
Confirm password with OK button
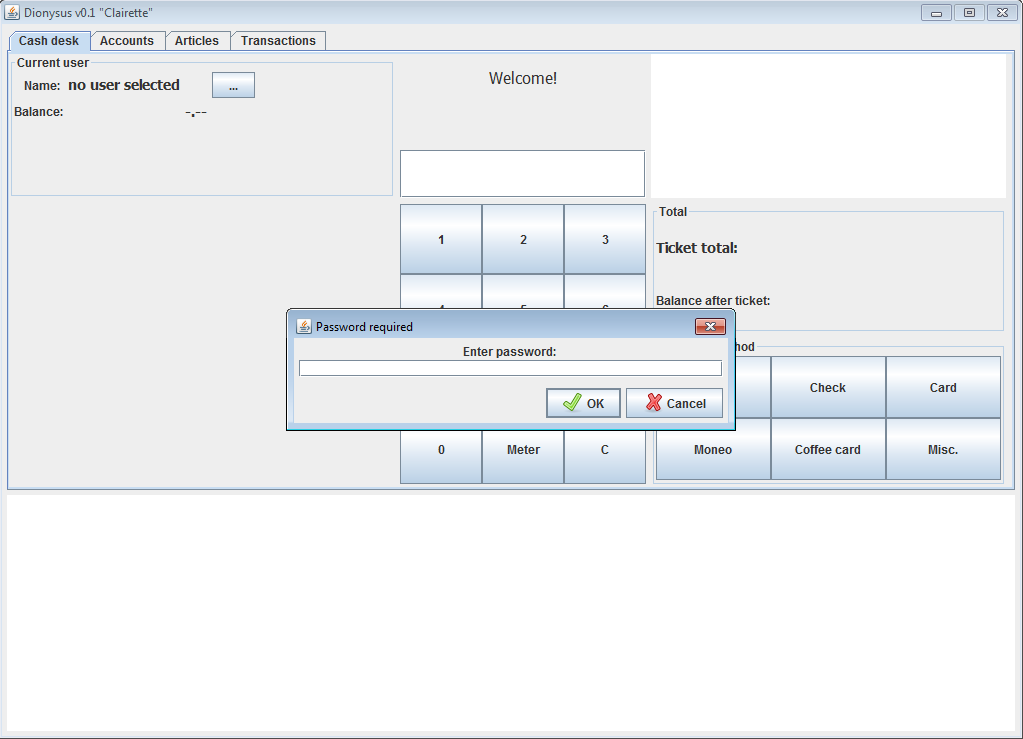pyautogui.click(x=583, y=403)
